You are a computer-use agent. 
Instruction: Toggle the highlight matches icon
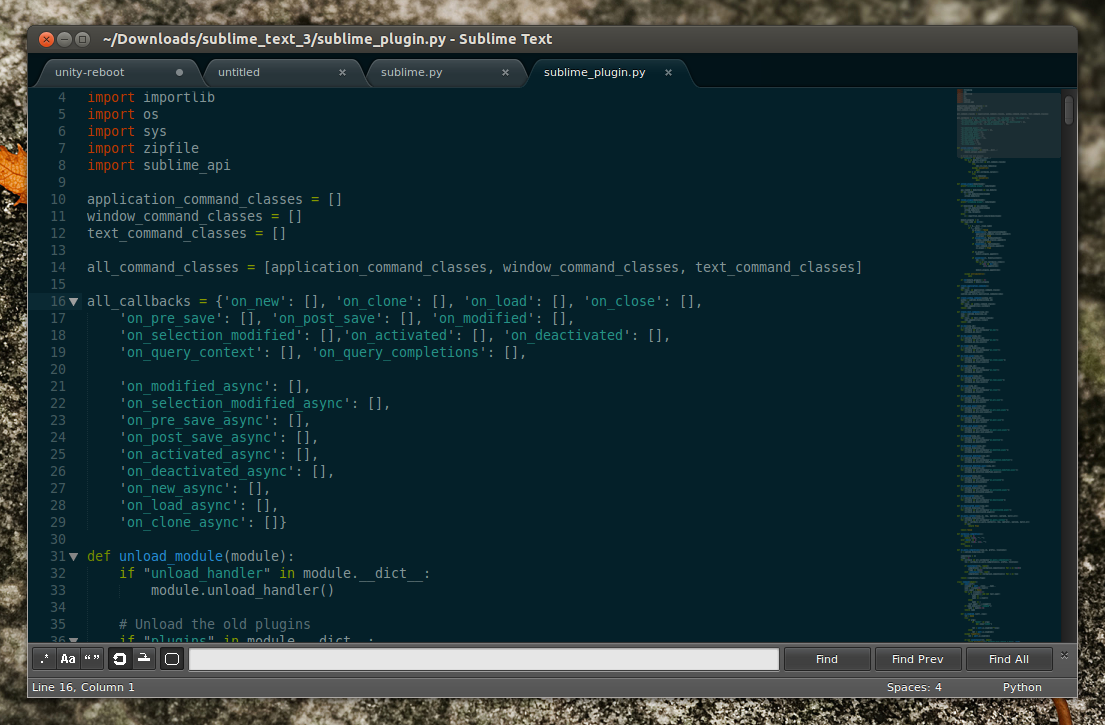171,658
